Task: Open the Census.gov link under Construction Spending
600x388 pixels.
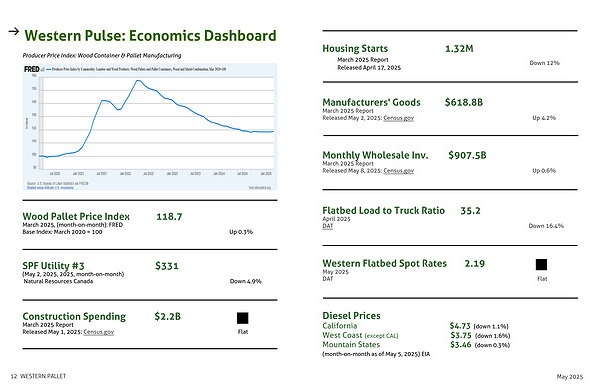Action: pos(99,332)
